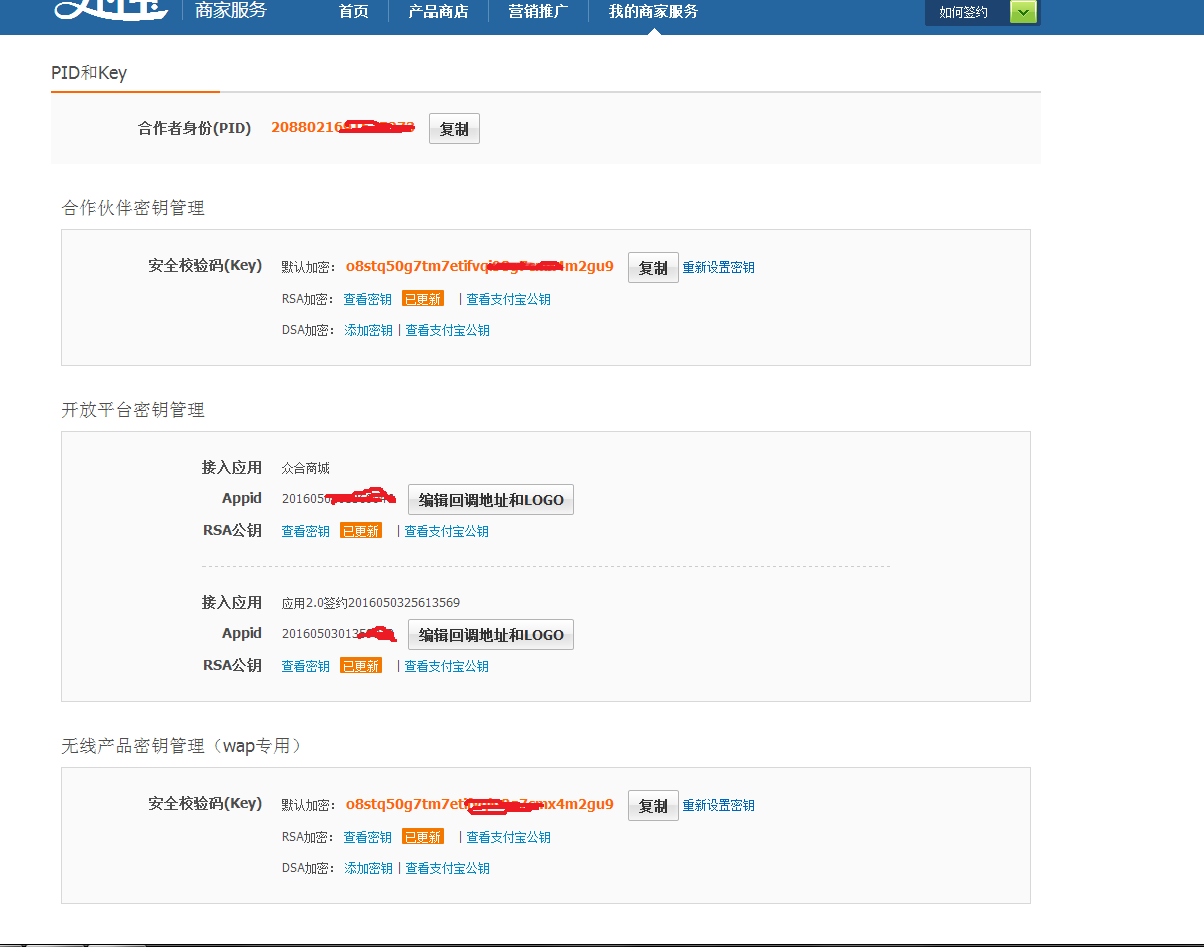1204x947 pixels.
Task: Click the orange key value in 合作伙伴密钥管理
Action: [479, 267]
